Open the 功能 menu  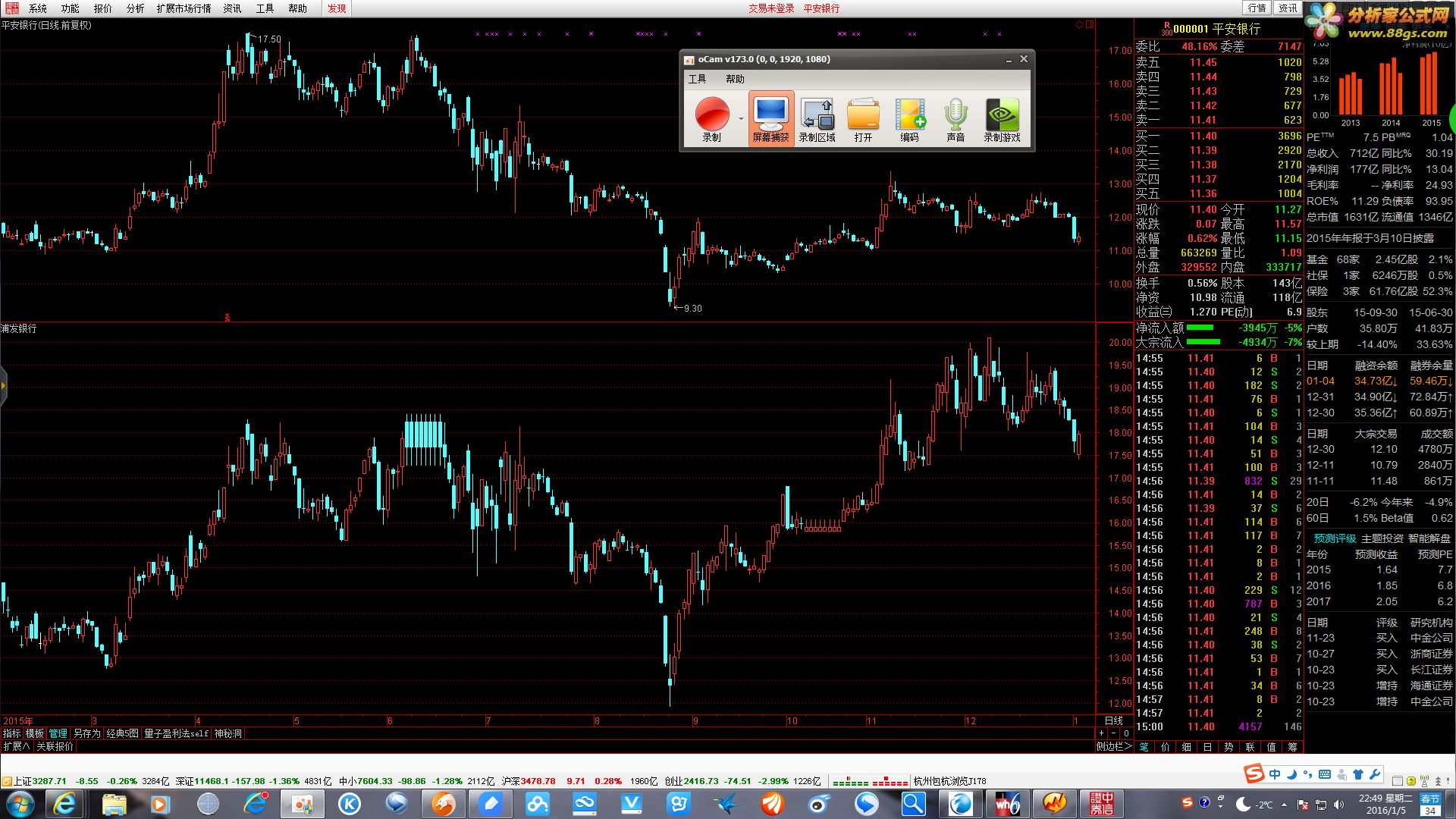click(70, 8)
